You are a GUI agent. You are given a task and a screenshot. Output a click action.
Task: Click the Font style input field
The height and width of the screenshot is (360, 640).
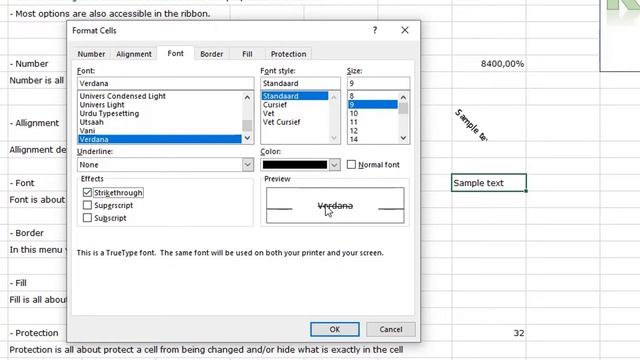tap(300, 83)
